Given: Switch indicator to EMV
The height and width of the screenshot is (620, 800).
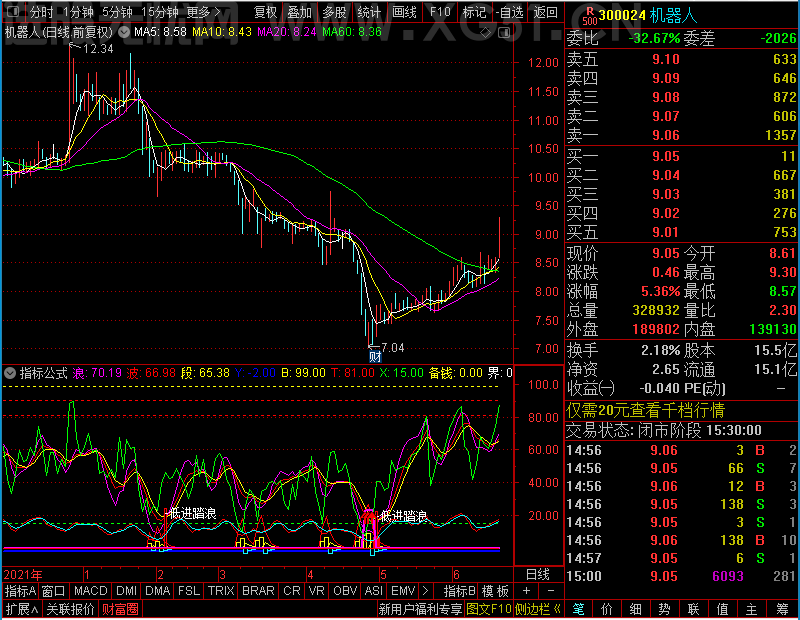Looking at the screenshot, I should point(403,591).
